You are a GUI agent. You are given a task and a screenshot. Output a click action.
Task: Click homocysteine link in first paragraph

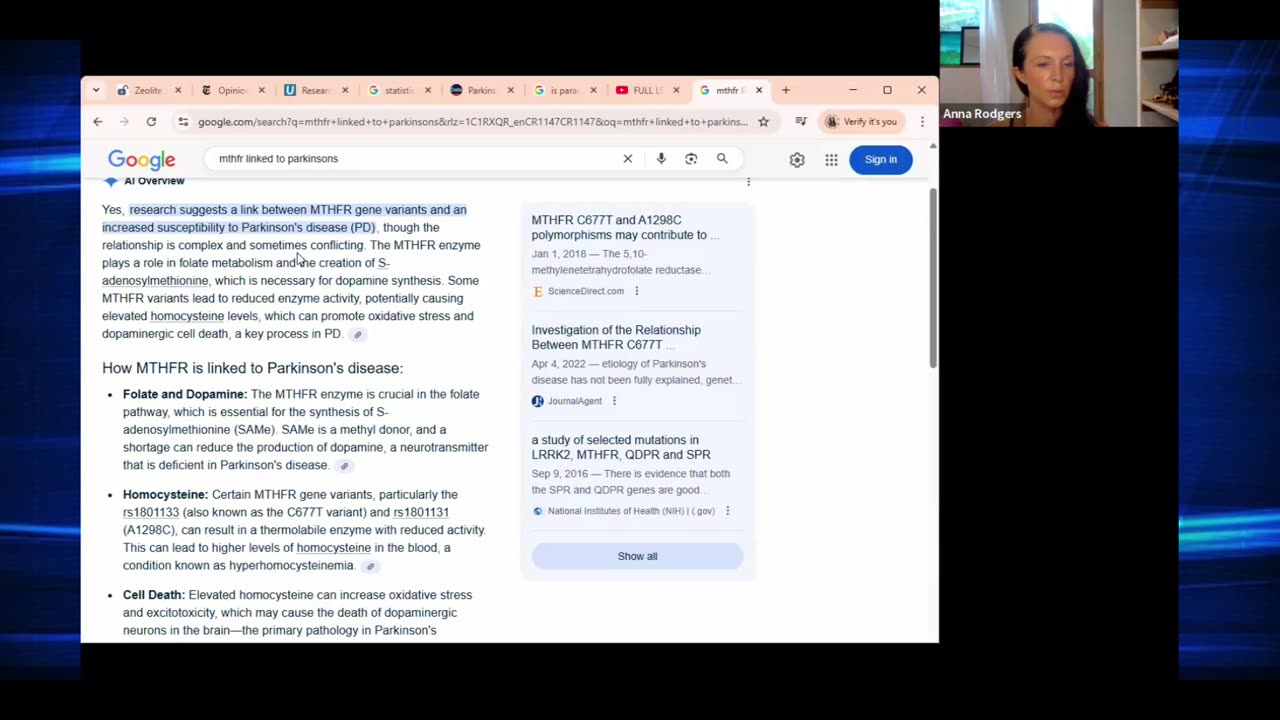click(187, 316)
